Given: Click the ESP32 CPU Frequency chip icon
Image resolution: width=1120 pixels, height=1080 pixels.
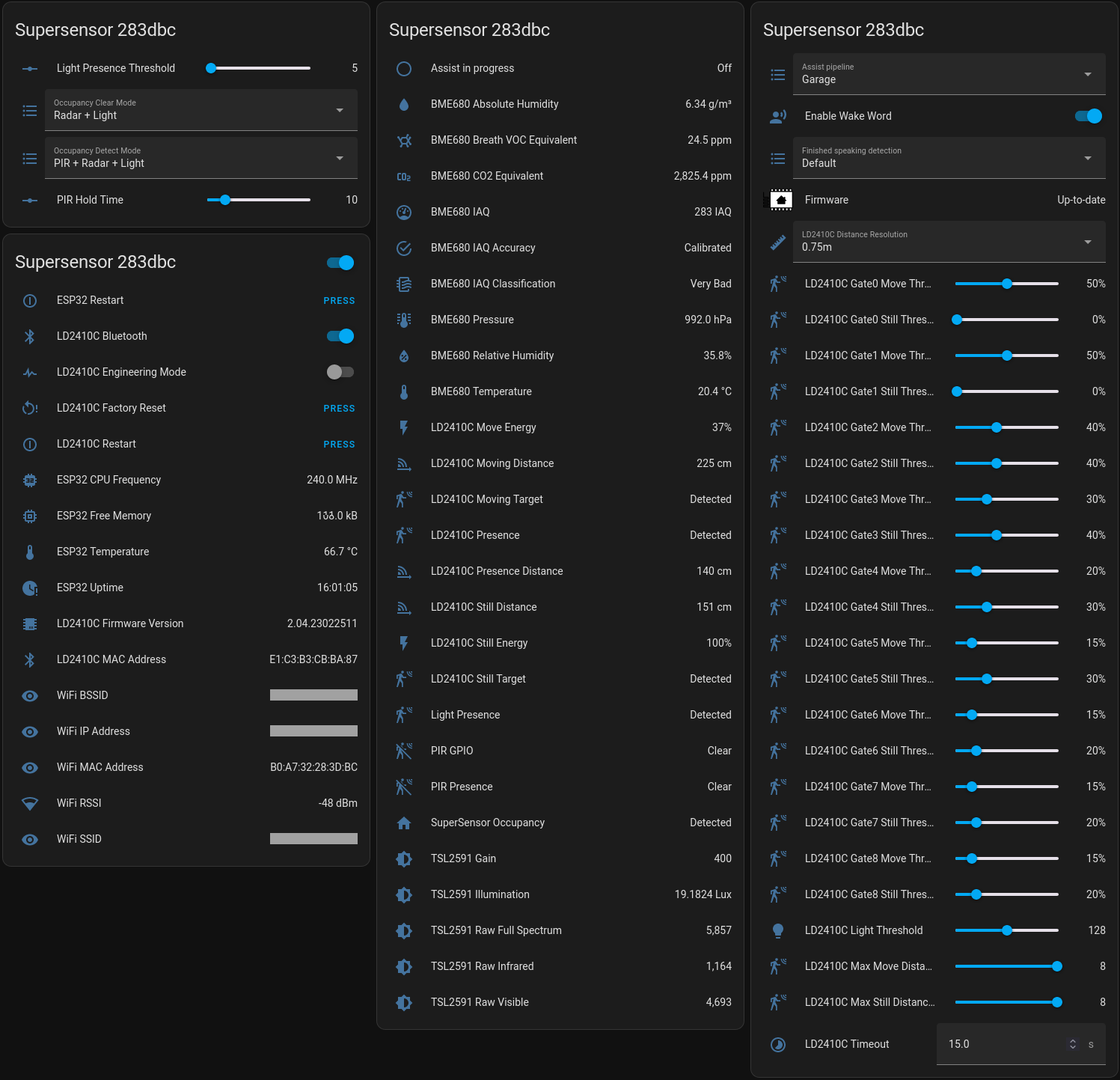Looking at the screenshot, I should coord(30,480).
